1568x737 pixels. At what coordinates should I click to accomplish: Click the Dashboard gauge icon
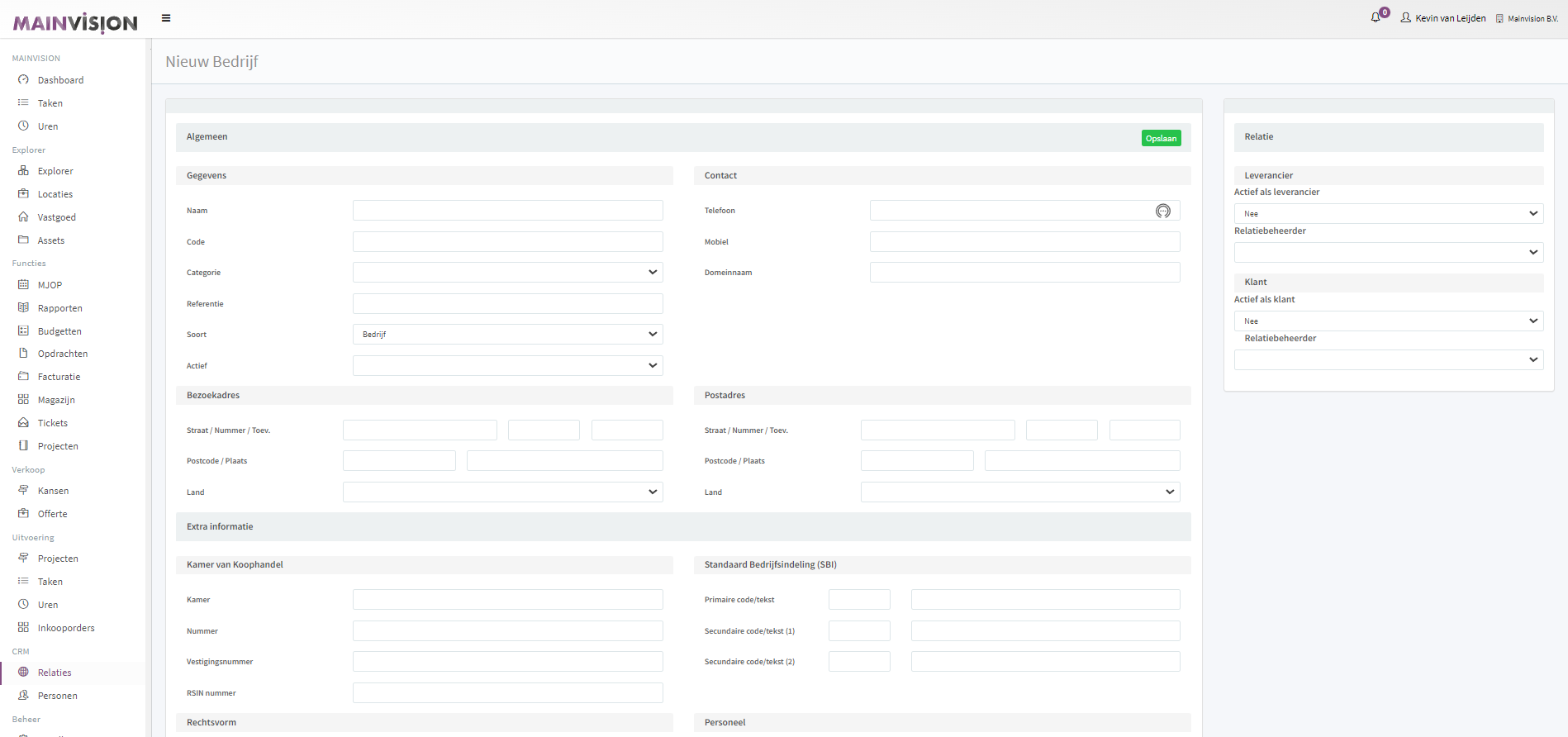23,80
